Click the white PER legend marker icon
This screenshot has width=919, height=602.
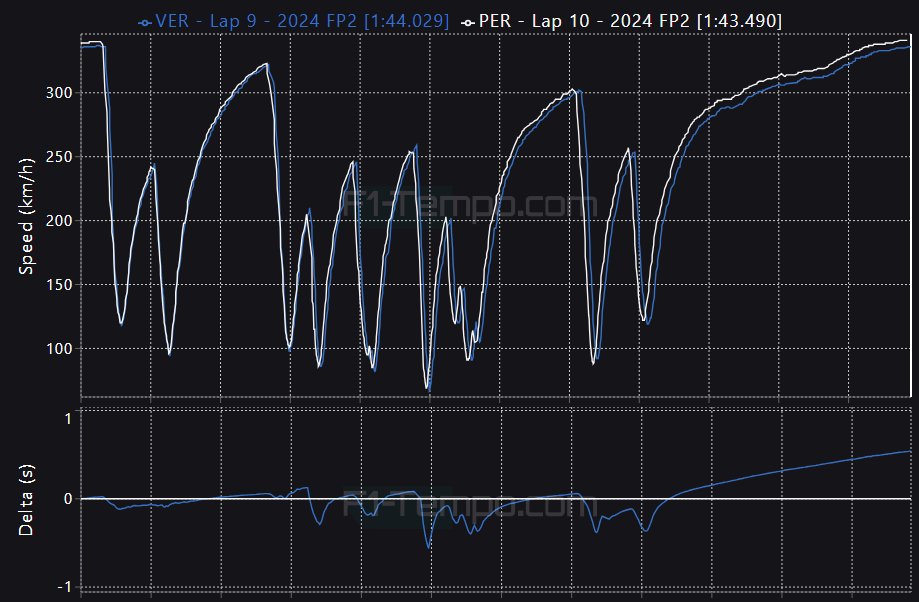pos(468,23)
